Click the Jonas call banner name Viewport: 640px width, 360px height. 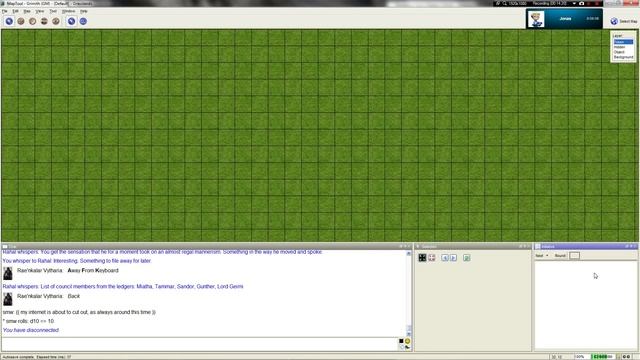(565, 19)
